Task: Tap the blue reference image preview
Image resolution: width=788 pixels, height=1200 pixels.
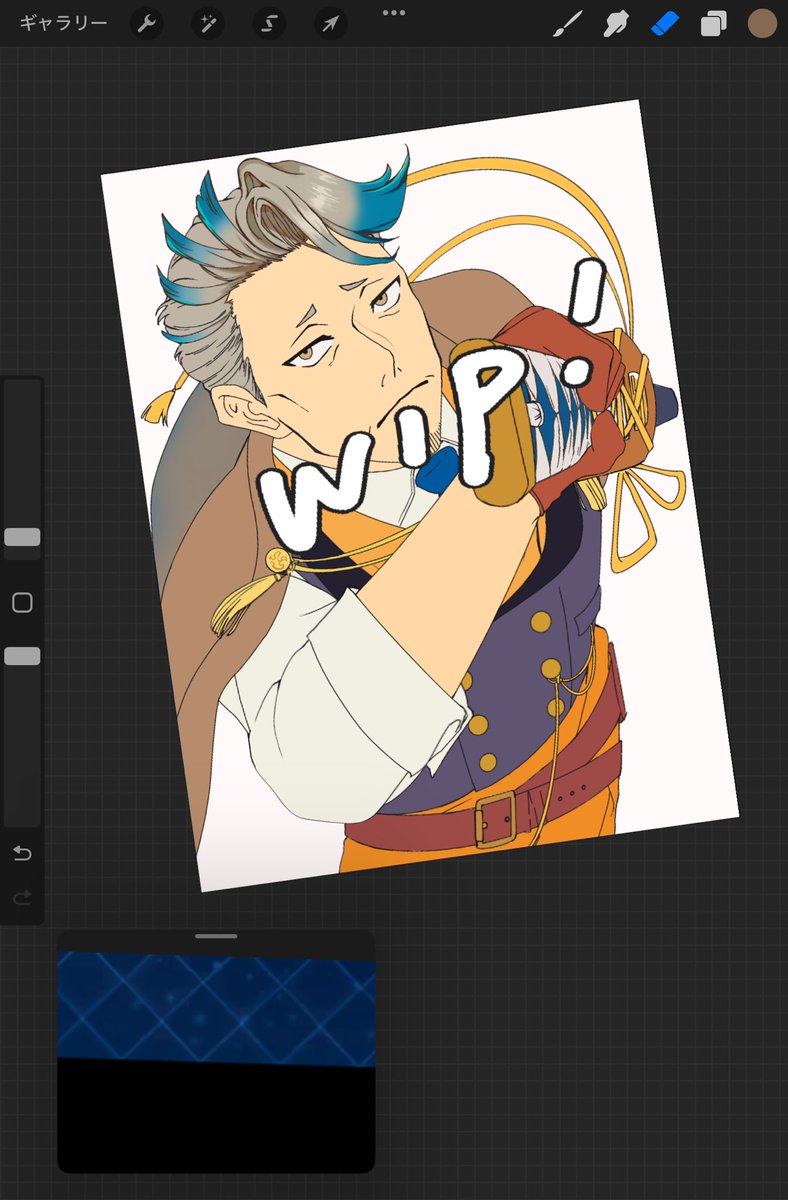Action: coord(216,1008)
